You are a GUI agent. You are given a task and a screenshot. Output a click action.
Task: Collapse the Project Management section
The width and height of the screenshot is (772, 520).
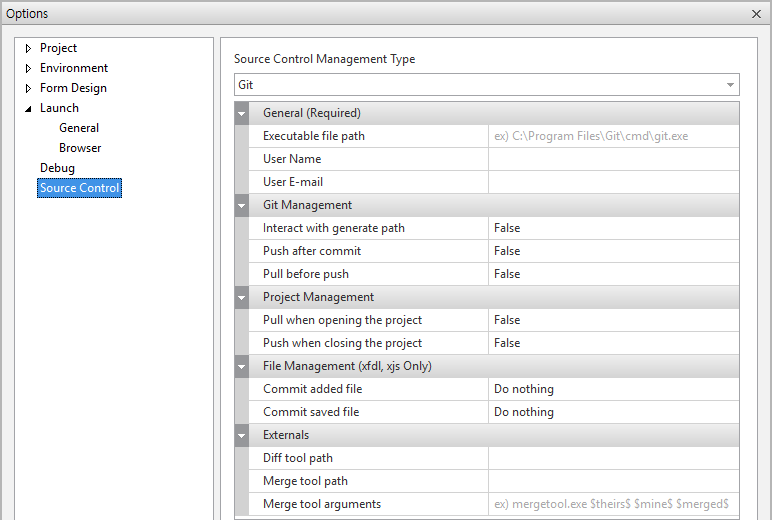point(241,297)
